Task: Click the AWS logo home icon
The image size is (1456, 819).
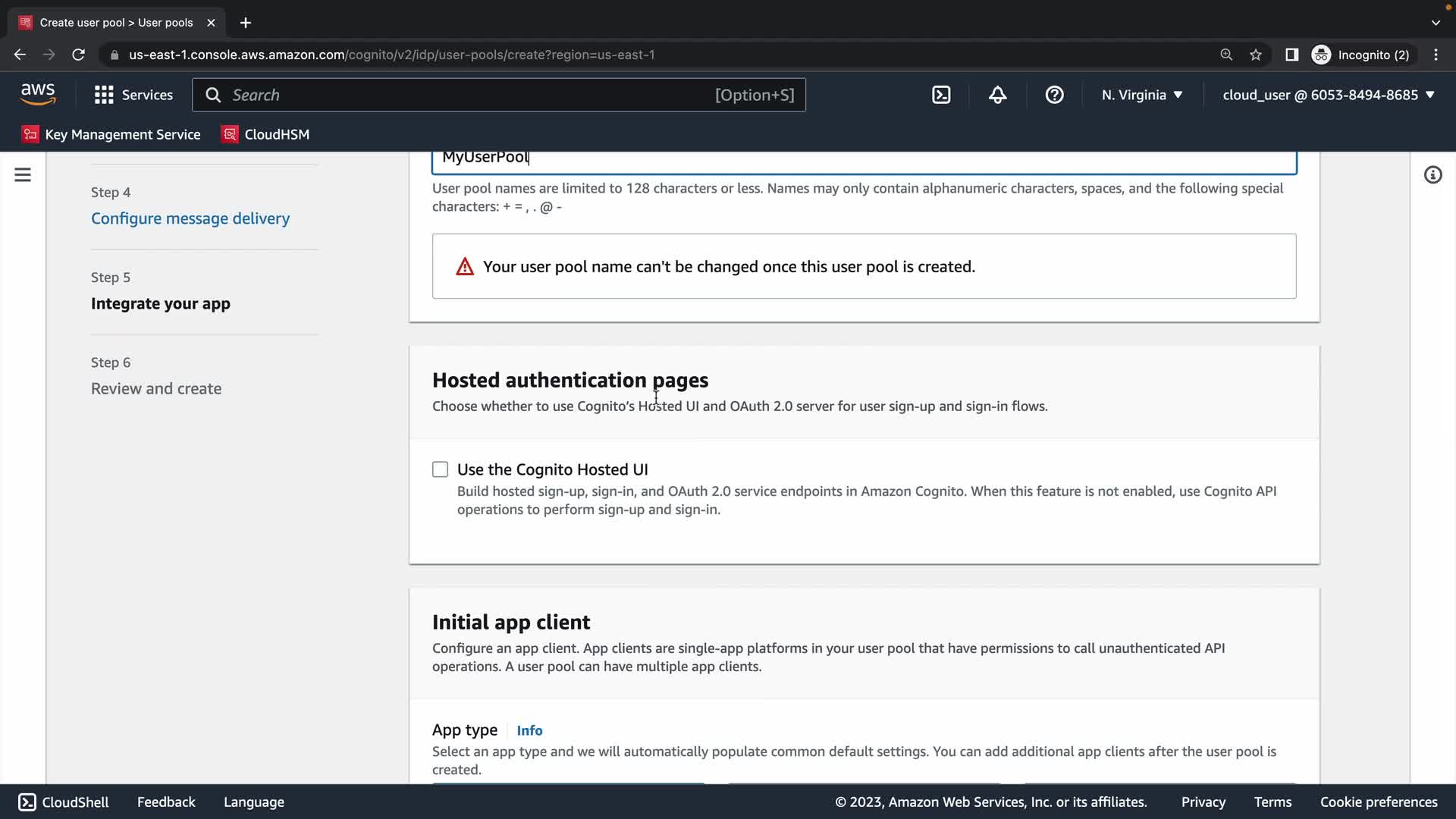Action: point(38,94)
